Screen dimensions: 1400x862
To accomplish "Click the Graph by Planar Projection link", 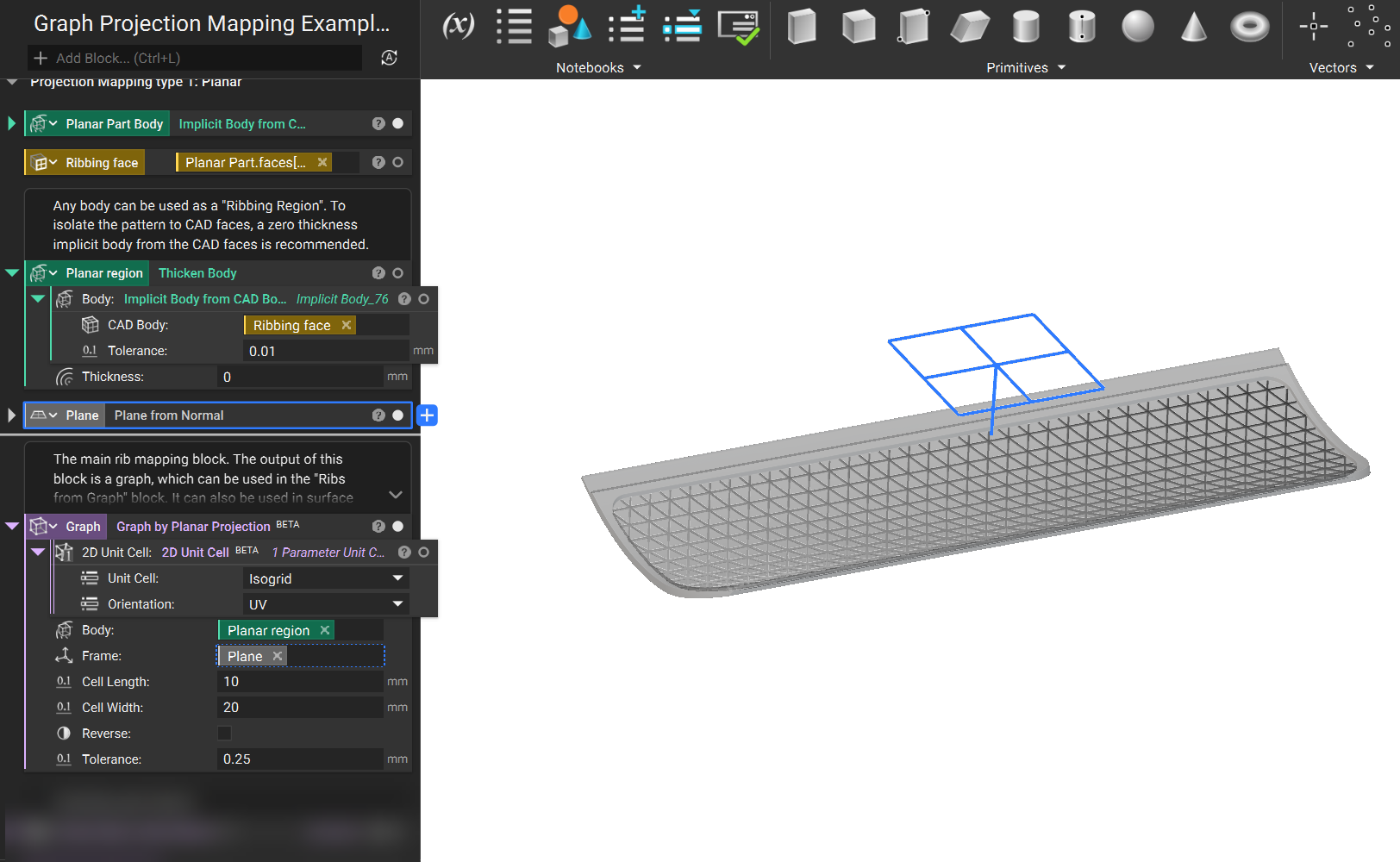I will click(193, 527).
